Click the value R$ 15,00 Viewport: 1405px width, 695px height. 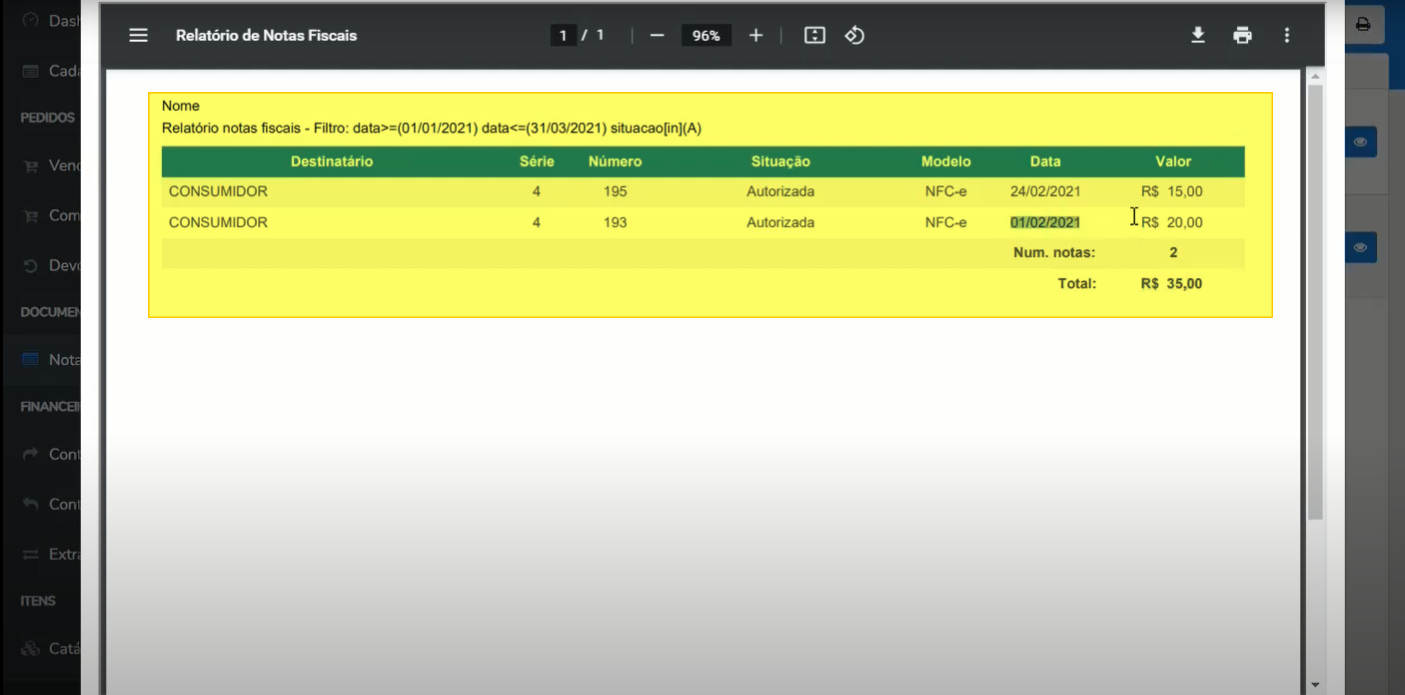(x=1172, y=191)
